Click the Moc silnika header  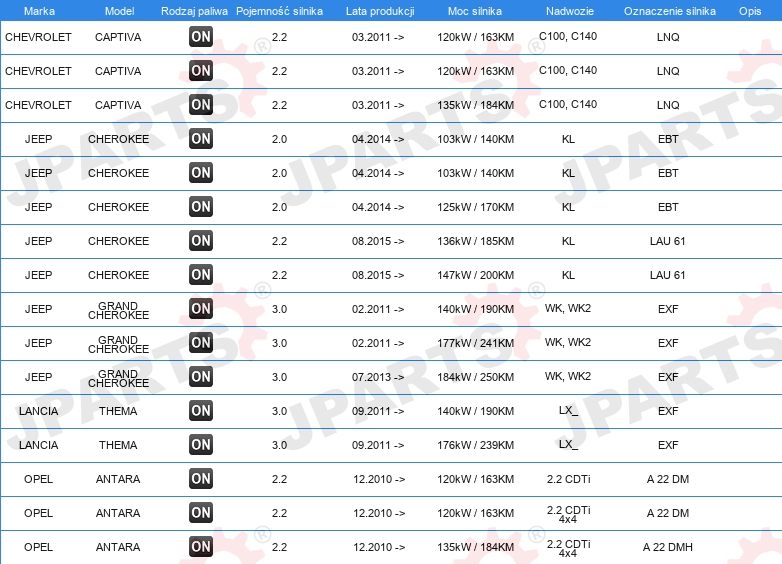pos(475,11)
